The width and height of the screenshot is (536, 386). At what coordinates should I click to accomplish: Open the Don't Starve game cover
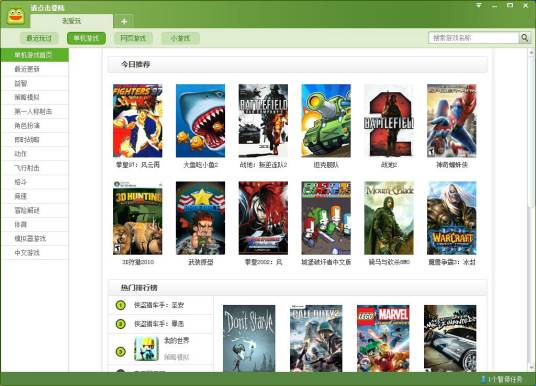[249, 338]
